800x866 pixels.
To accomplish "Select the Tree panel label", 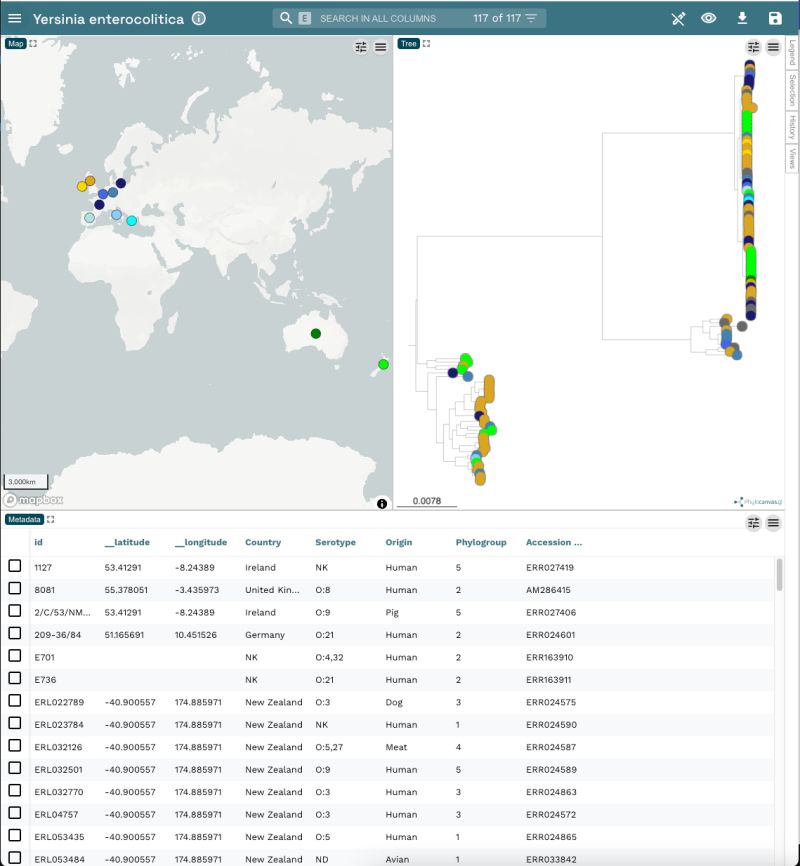I will 409,44.
